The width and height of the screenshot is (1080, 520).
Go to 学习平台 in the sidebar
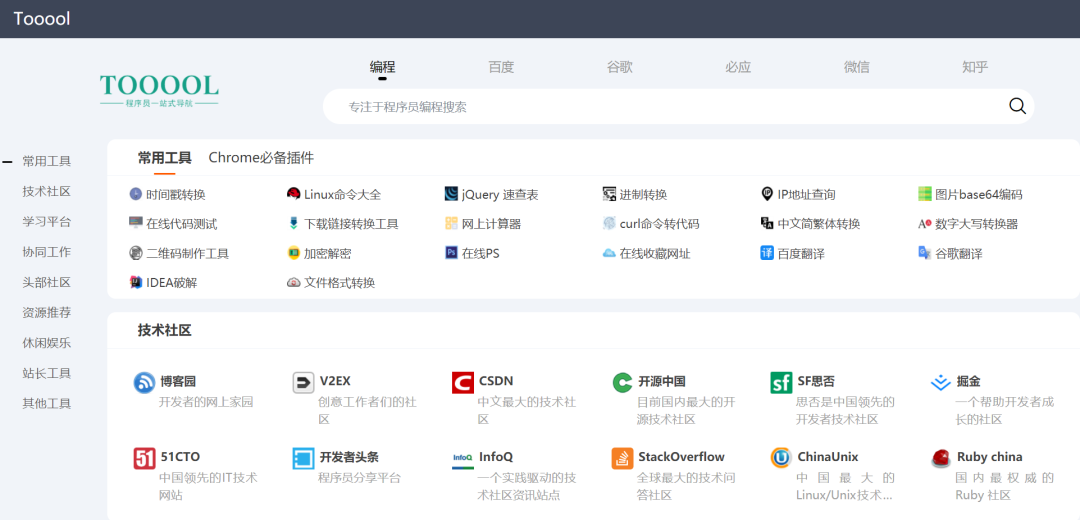pos(46,222)
